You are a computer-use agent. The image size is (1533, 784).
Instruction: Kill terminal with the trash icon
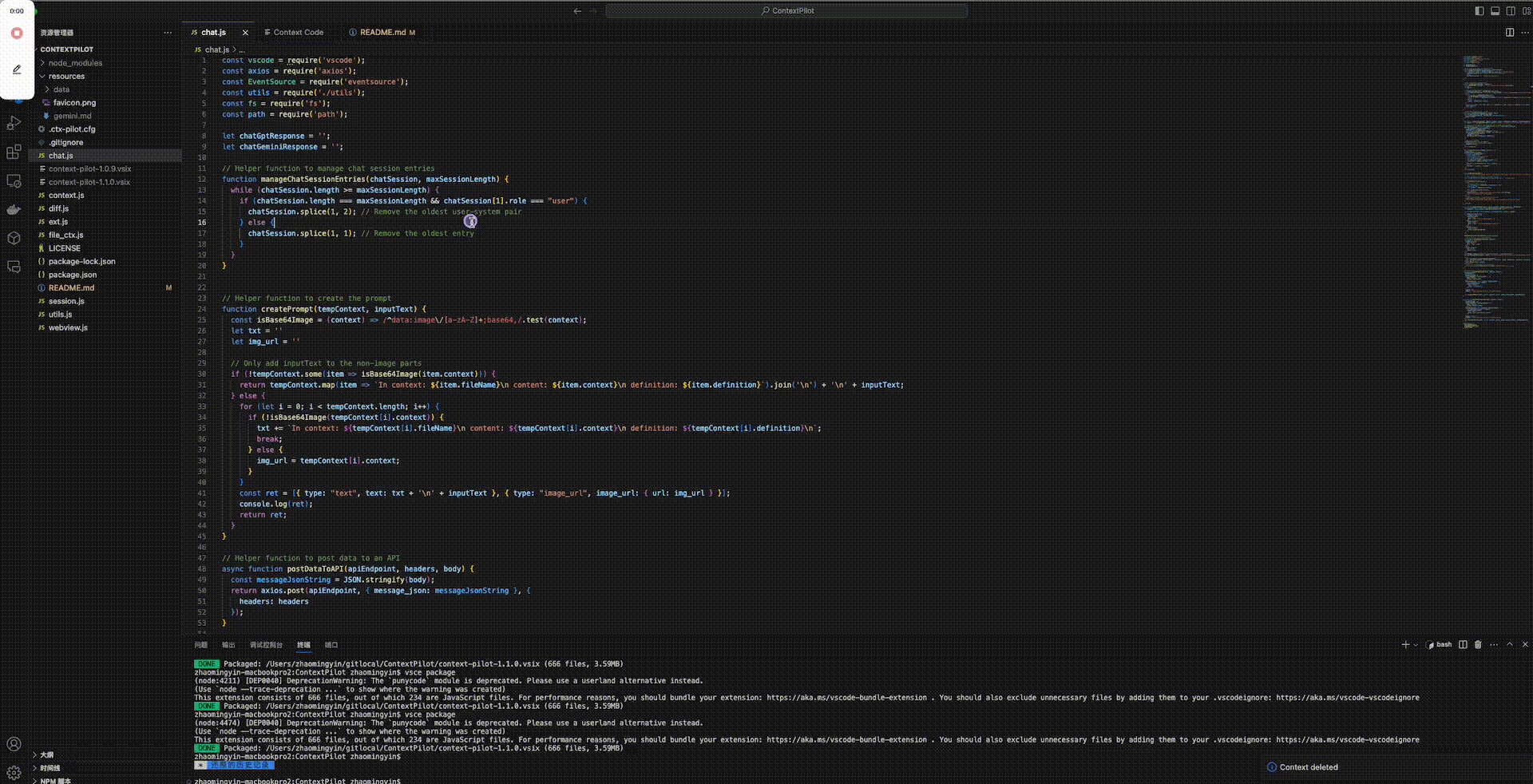pyautogui.click(x=1478, y=644)
